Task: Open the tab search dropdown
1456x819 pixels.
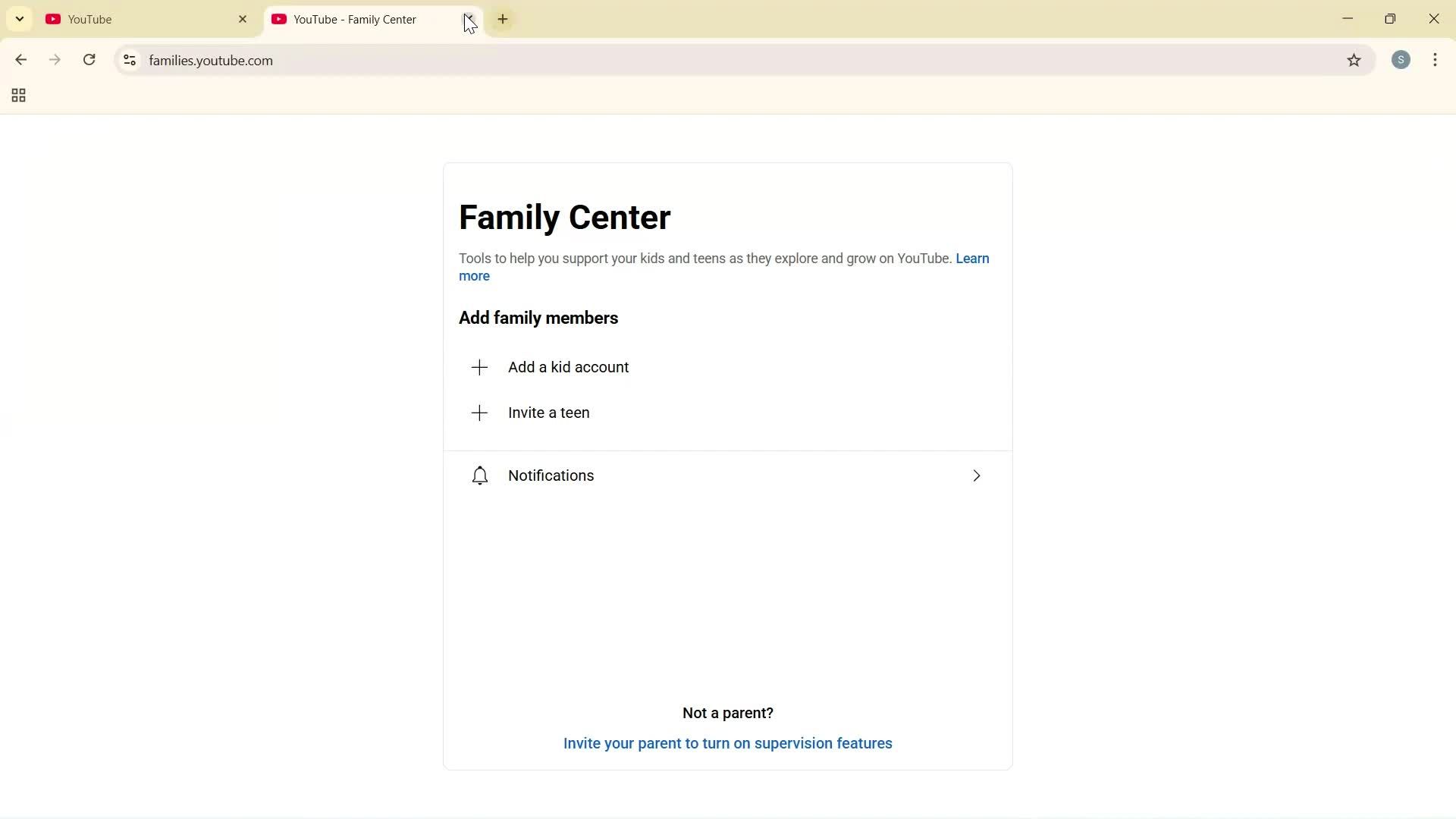Action: 20,18
